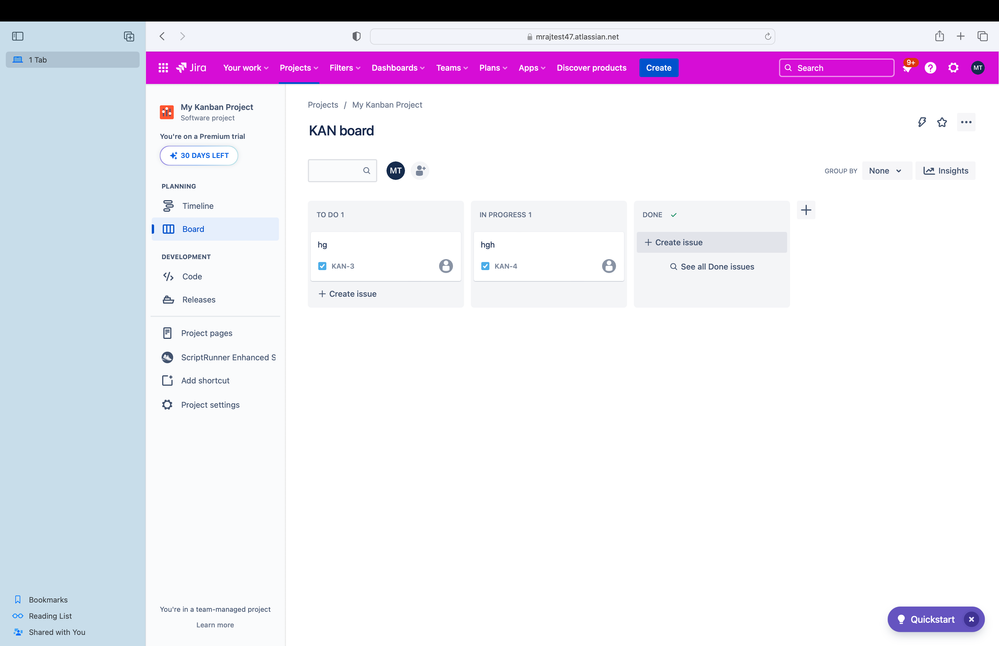Open the Insights button
Screen dimensions: 999x646
click(x=945, y=171)
